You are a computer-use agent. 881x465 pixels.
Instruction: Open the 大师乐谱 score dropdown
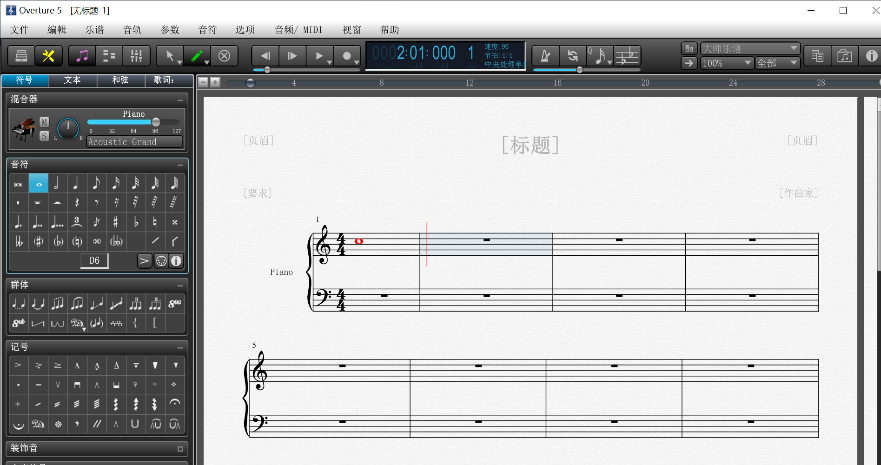[750, 48]
